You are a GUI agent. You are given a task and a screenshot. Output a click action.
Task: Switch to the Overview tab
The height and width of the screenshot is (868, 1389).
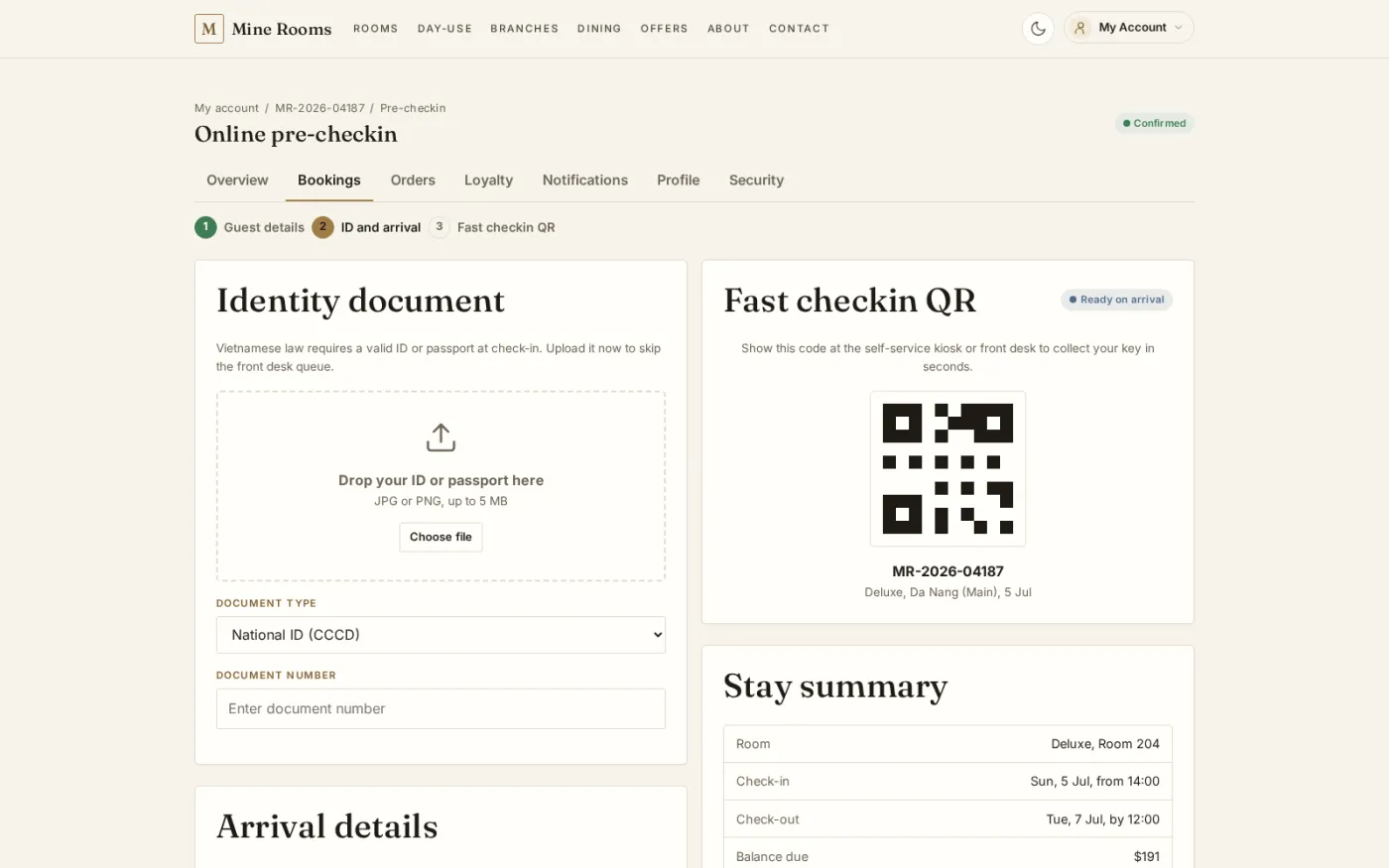237,181
